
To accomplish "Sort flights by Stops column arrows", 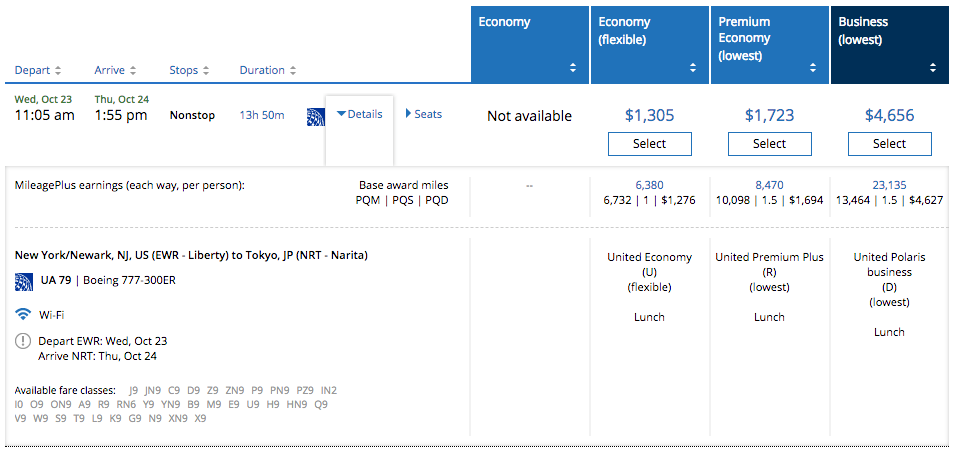I will click(x=206, y=71).
